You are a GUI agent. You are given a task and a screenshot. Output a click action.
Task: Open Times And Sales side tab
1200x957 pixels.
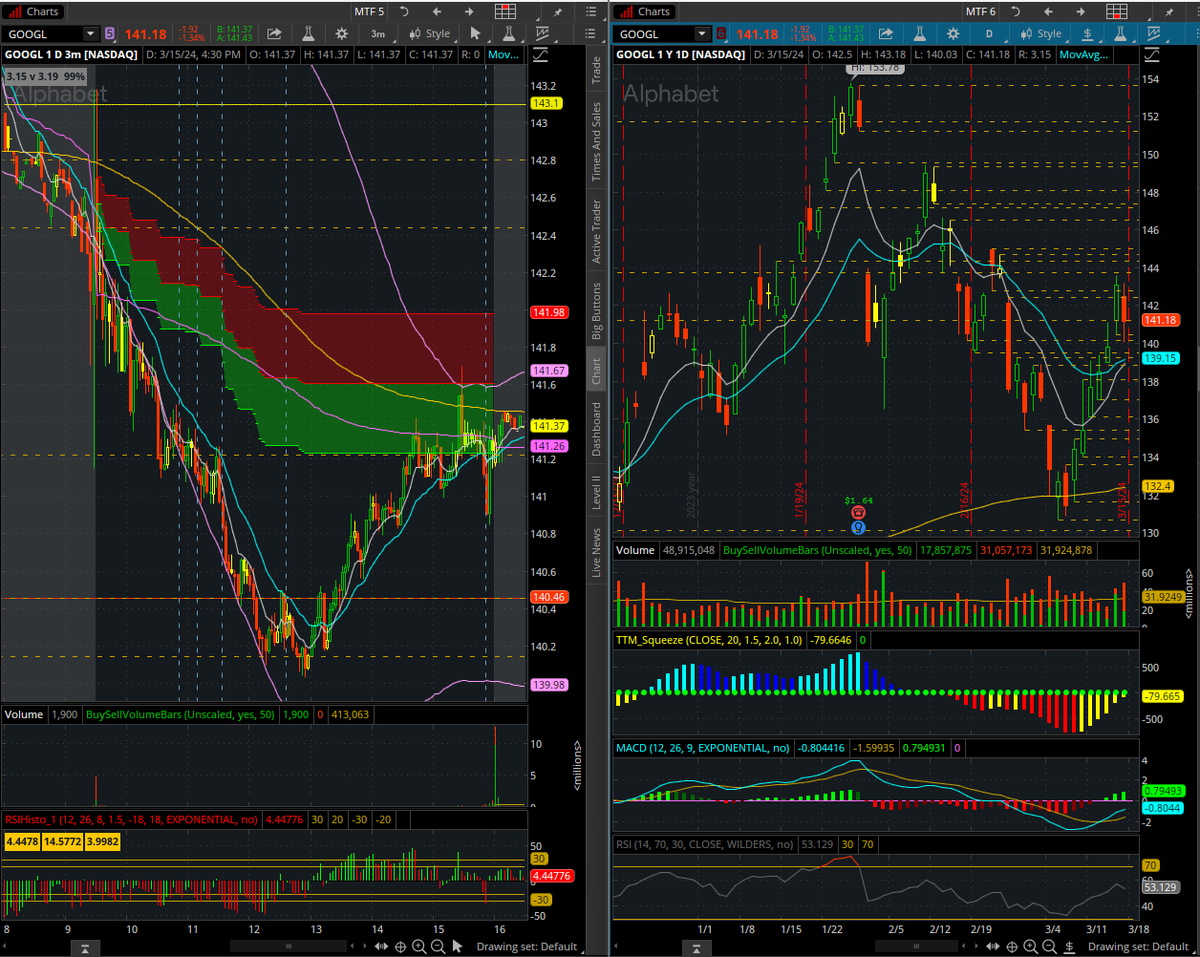click(x=596, y=142)
